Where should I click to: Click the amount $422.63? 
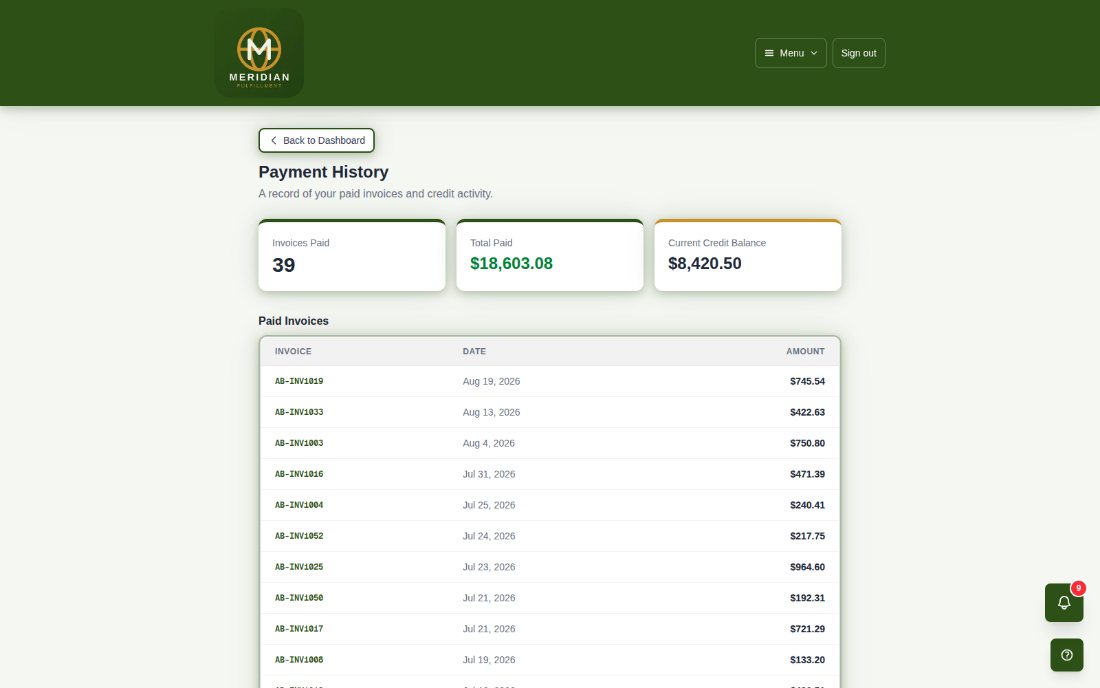tap(807, 412)
